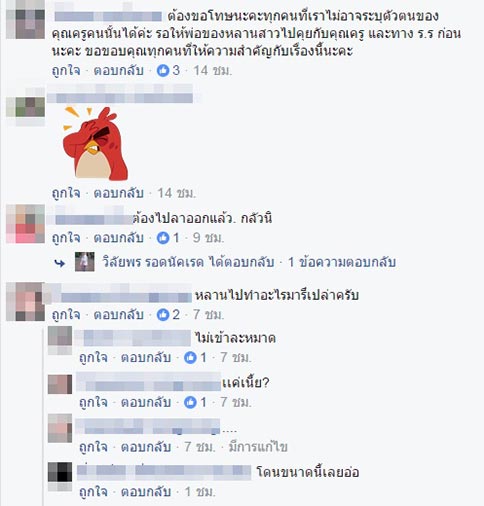Click the reply arrow icon before วิลัยพร

coord(60,263)
